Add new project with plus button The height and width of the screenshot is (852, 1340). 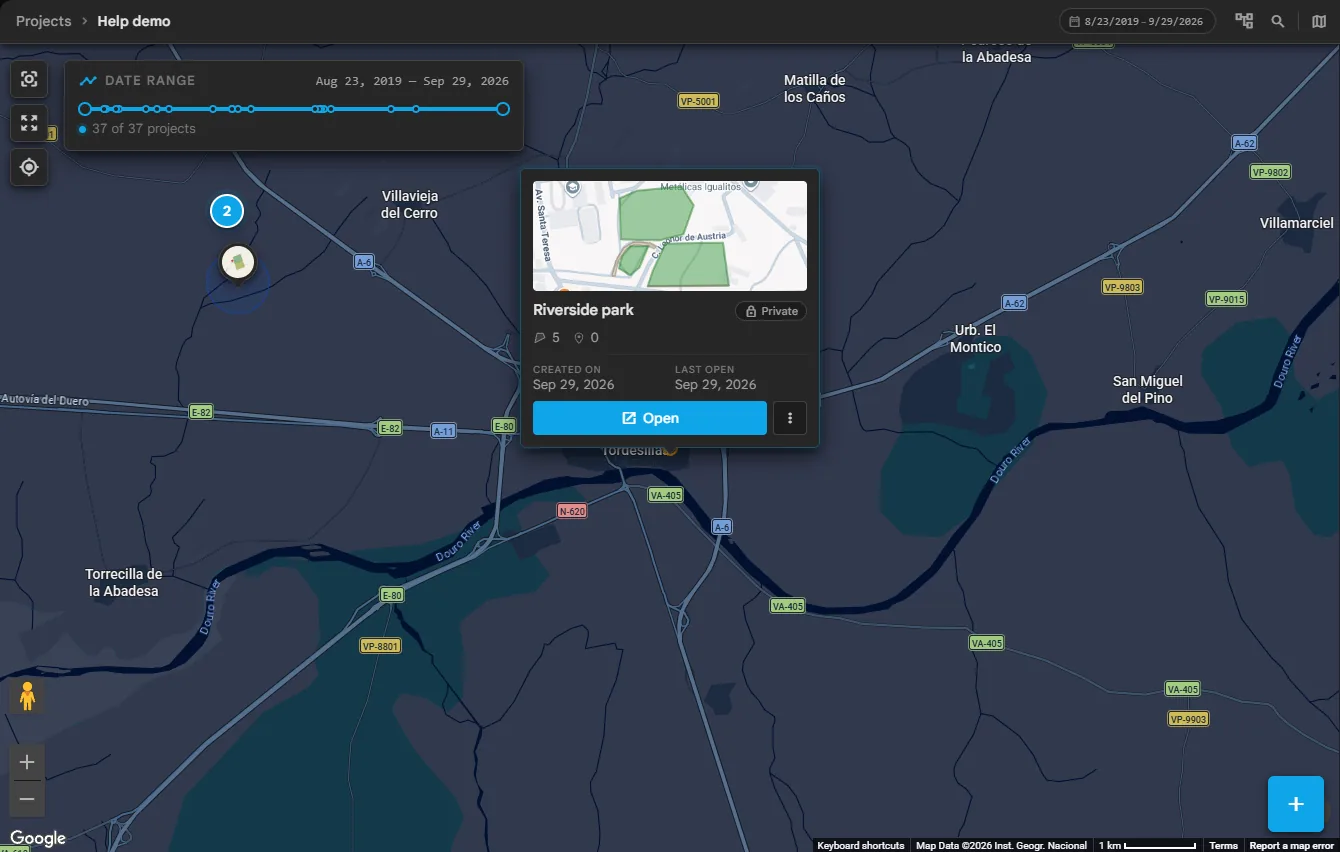click(1296, 804)
